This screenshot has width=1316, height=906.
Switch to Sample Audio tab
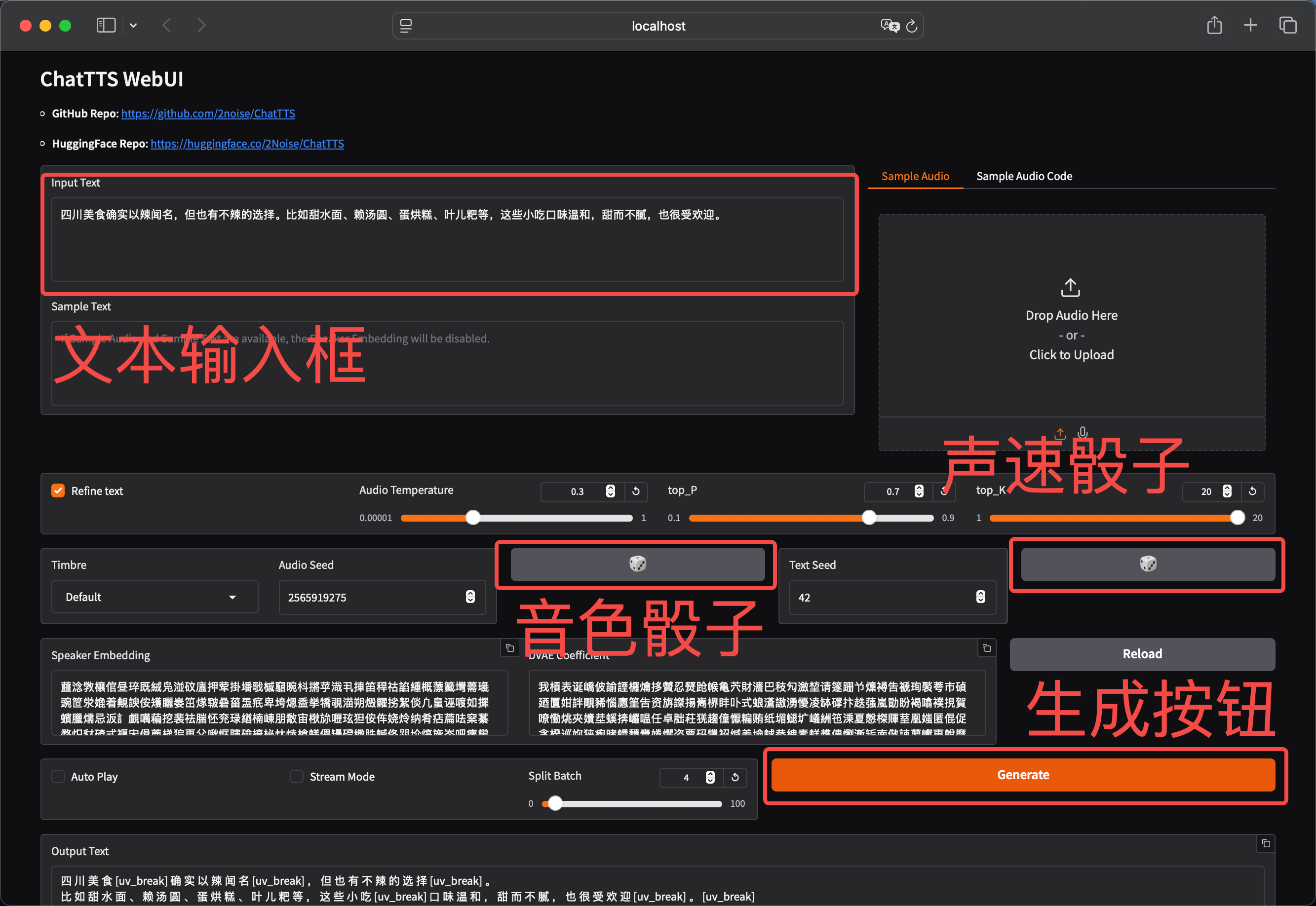[915, 176]
